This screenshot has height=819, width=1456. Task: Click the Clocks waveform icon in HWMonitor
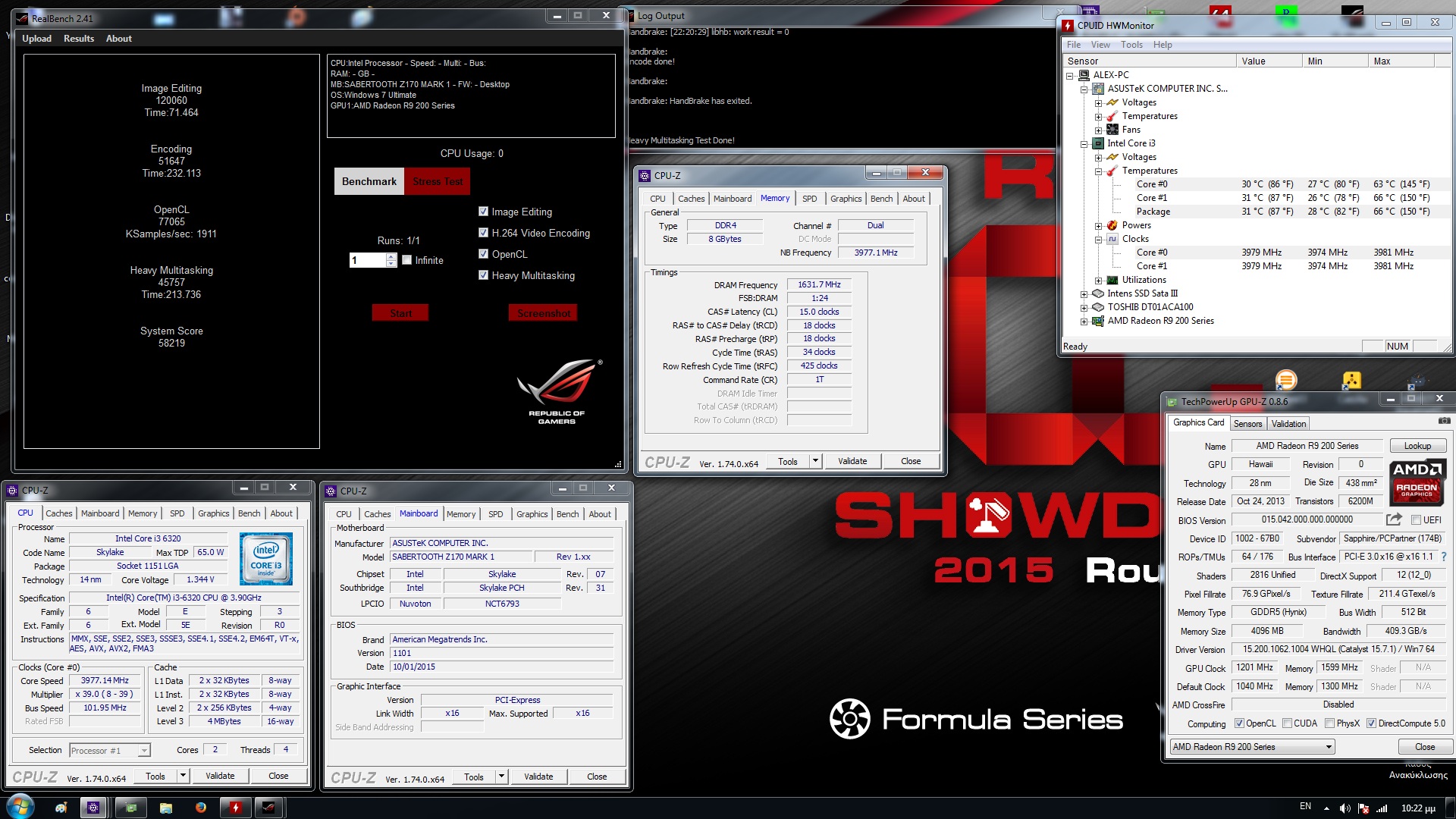tap(1112, 239)
